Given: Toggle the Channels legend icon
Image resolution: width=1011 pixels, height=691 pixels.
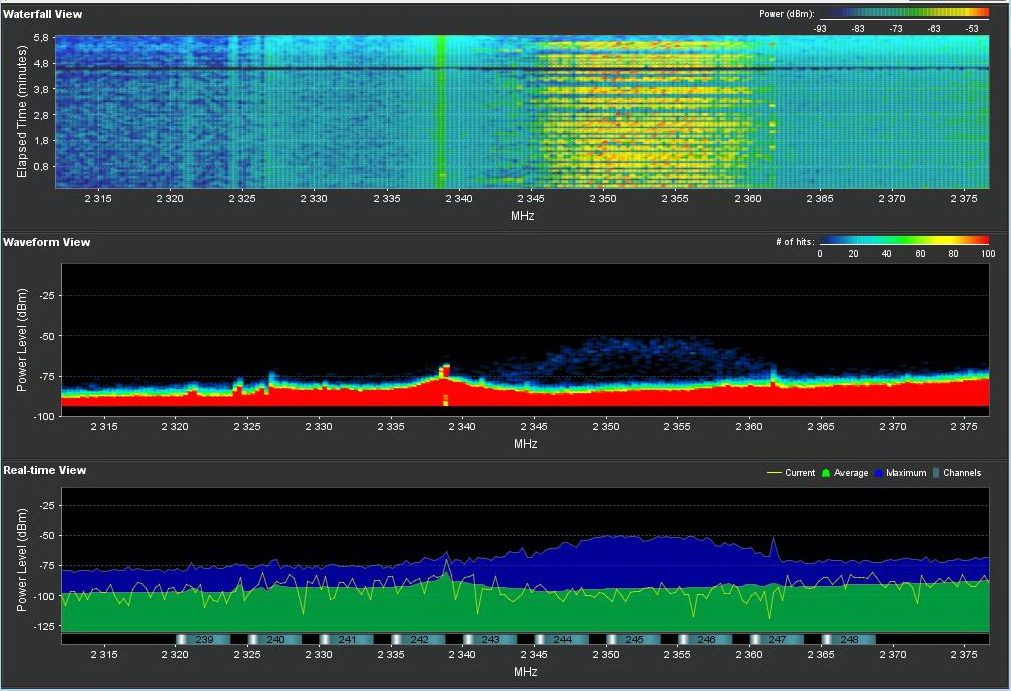Looking at the screenshot, I should tap(935, 473).
